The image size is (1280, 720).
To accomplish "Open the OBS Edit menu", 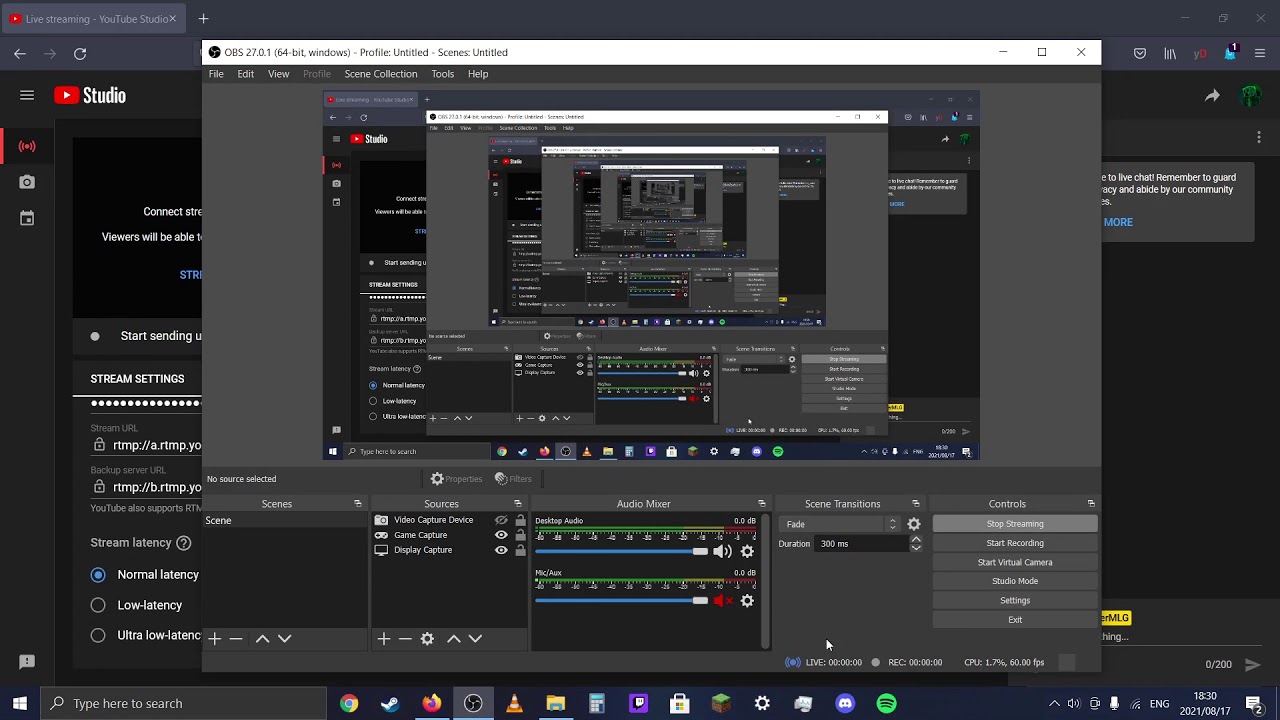I will tap(245, 74).
